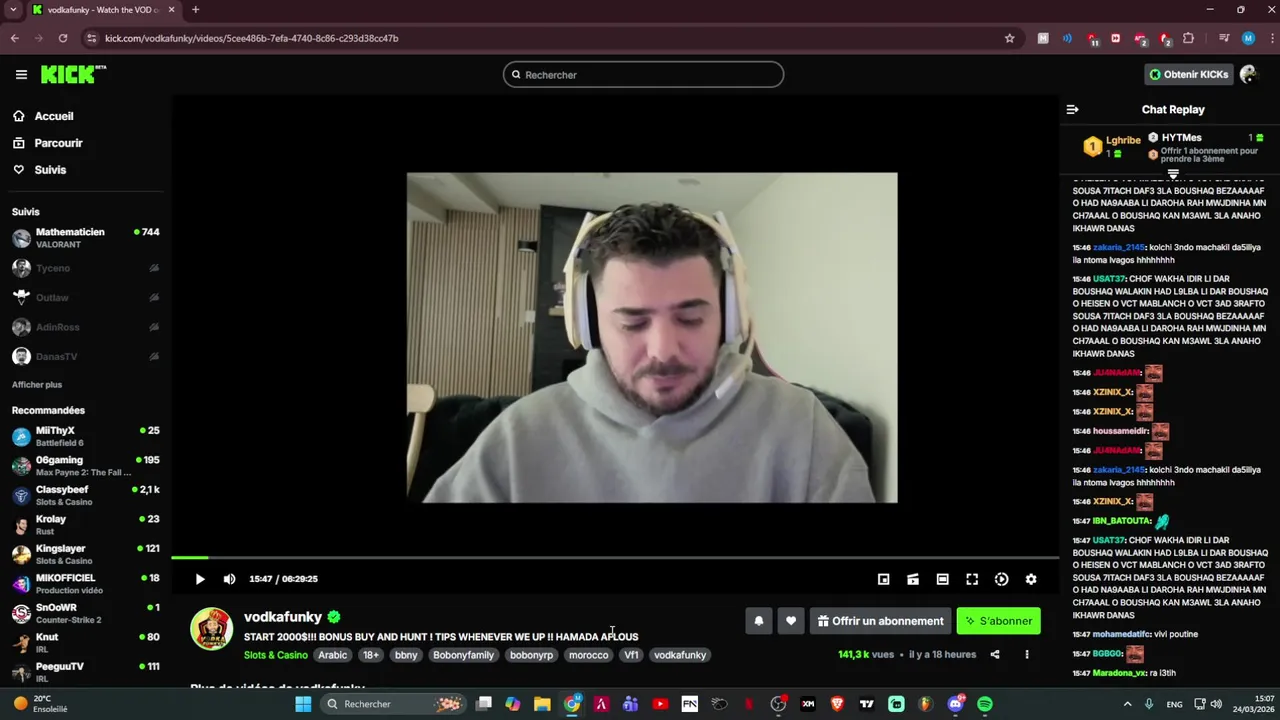Image resolution: width=1280 pixels, height=720 pixels.
Task: Click Offrir un abonnement button
Action: (880, 621)
